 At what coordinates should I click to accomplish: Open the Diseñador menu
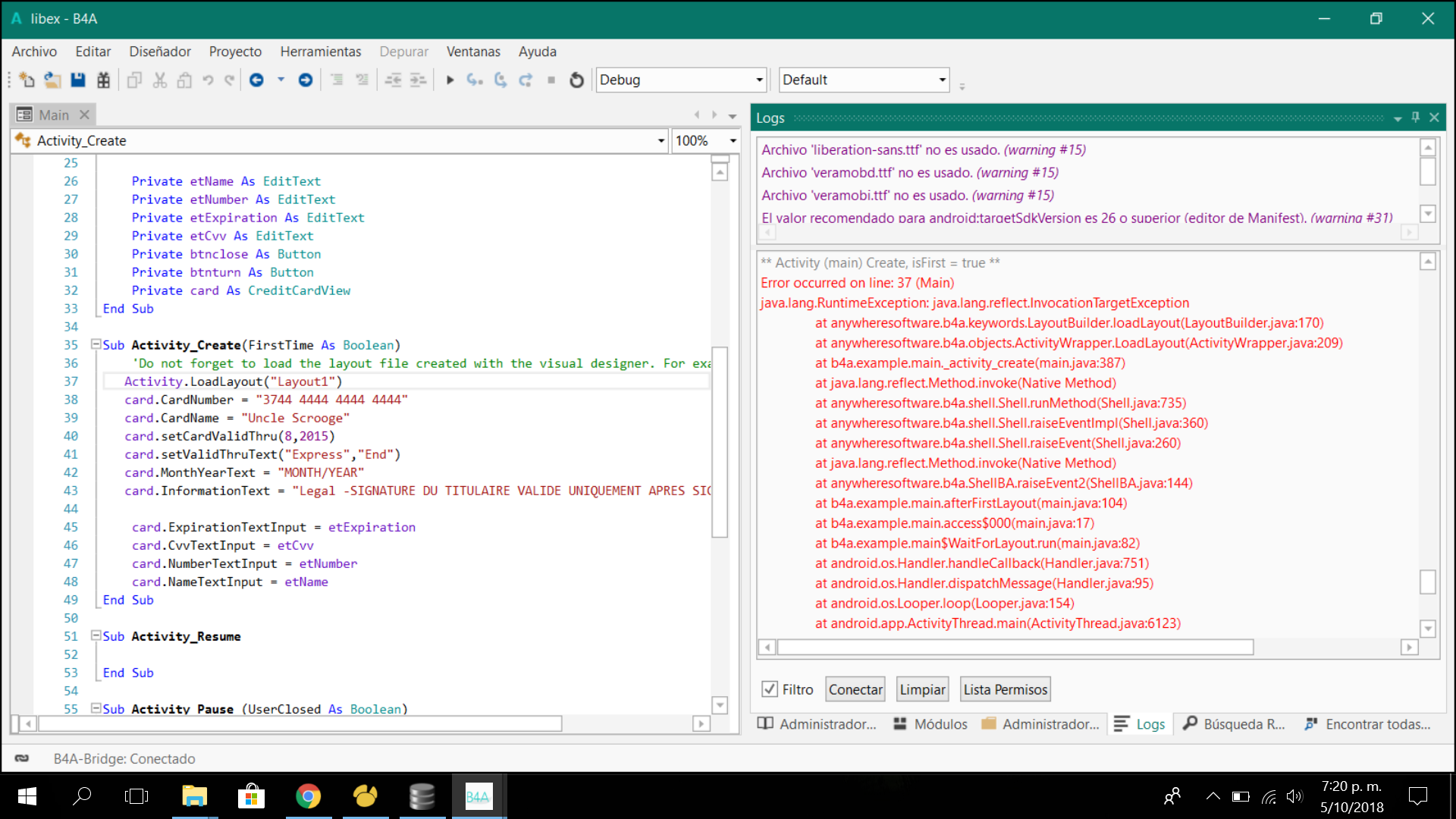click(x=160, y=52)
